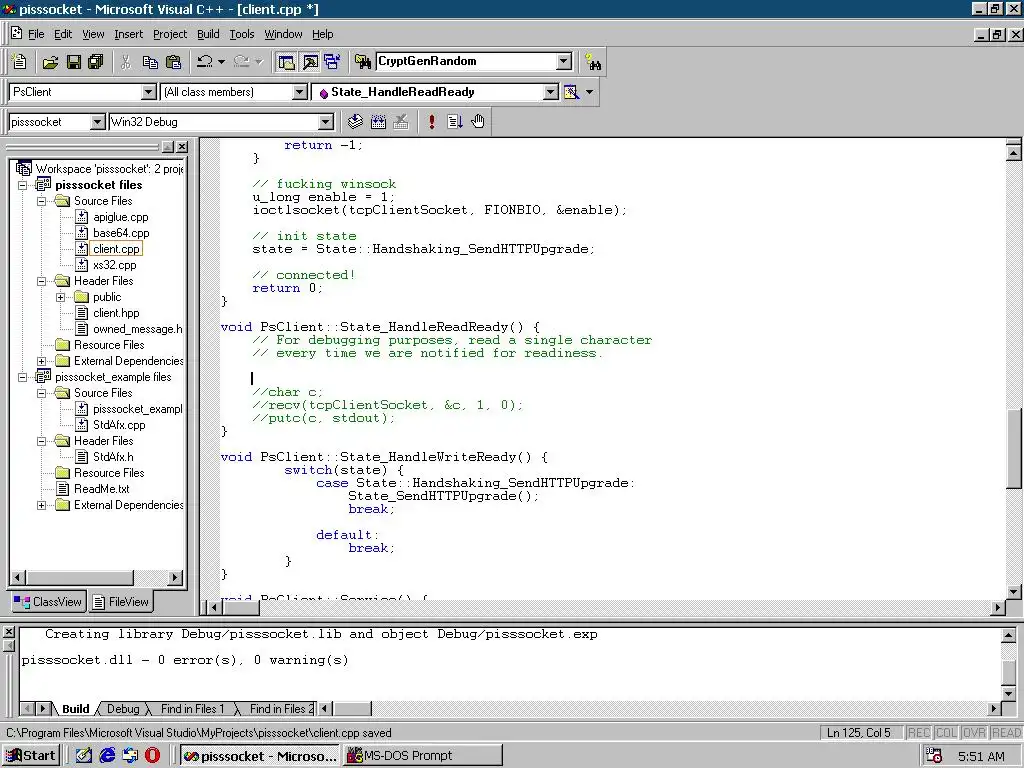Image resolution: width=1024 pixels, height=768 pixels.
Task: Click the code editor vertical scrollbar thumb
Action: (x=1014, y=447)
